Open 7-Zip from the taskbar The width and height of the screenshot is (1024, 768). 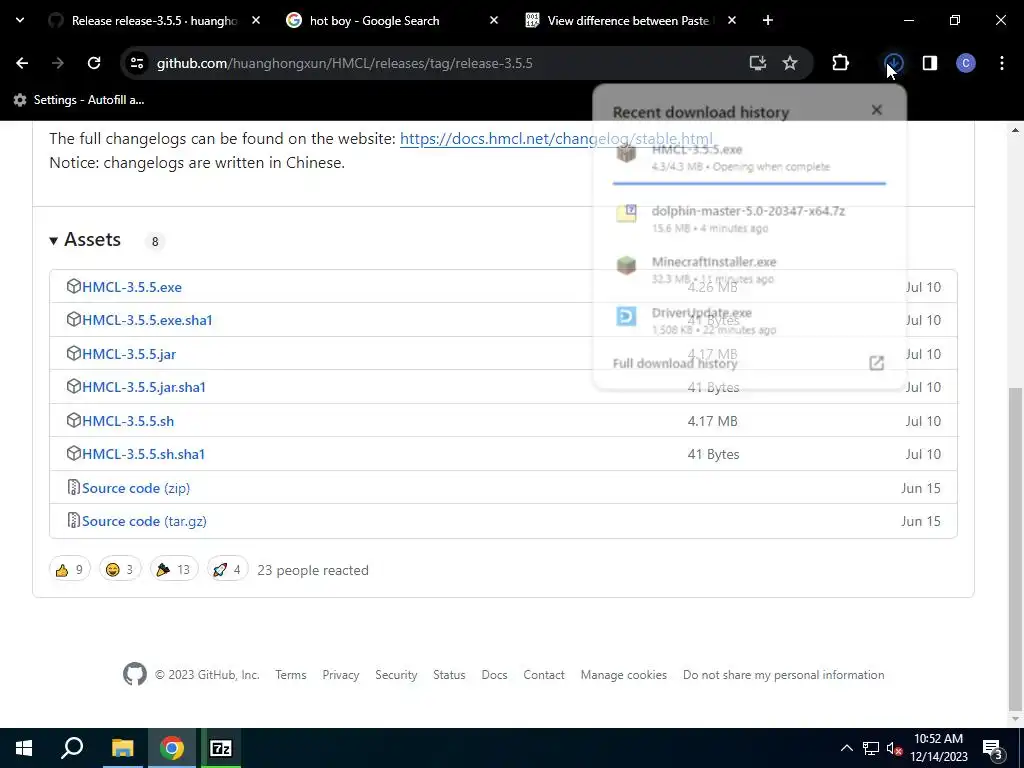221,748
